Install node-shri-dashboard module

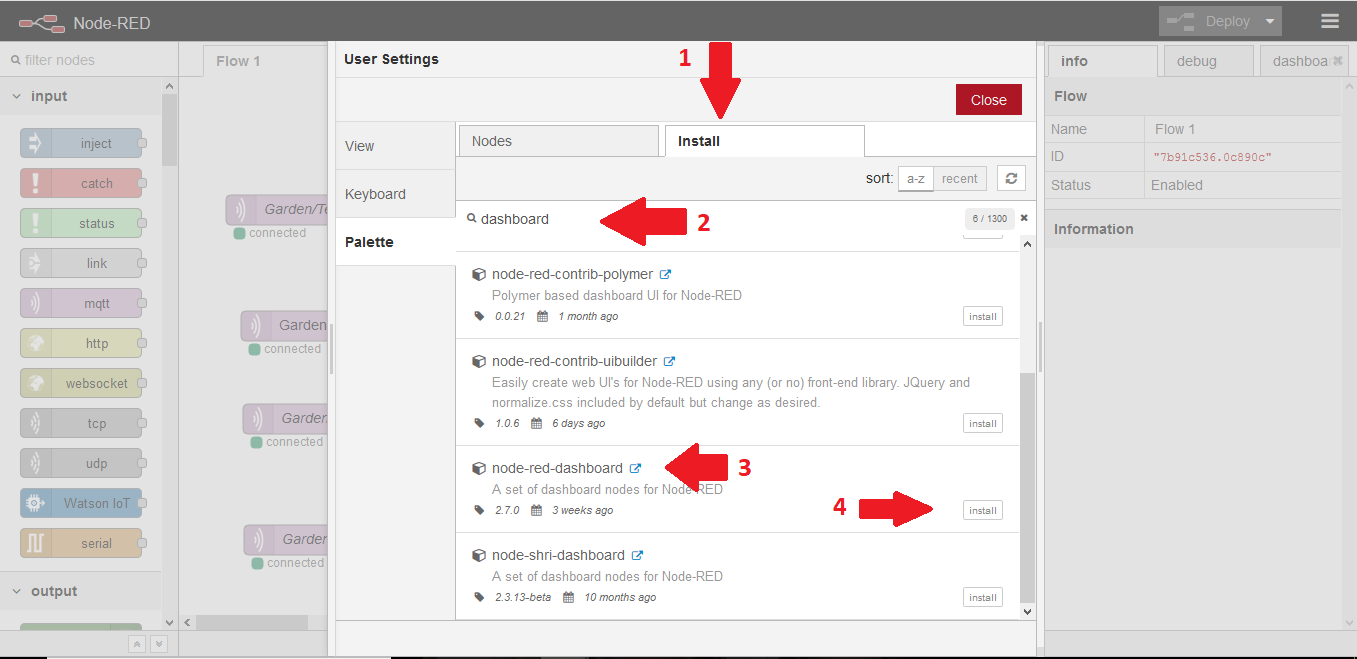[x=982, y=597]
